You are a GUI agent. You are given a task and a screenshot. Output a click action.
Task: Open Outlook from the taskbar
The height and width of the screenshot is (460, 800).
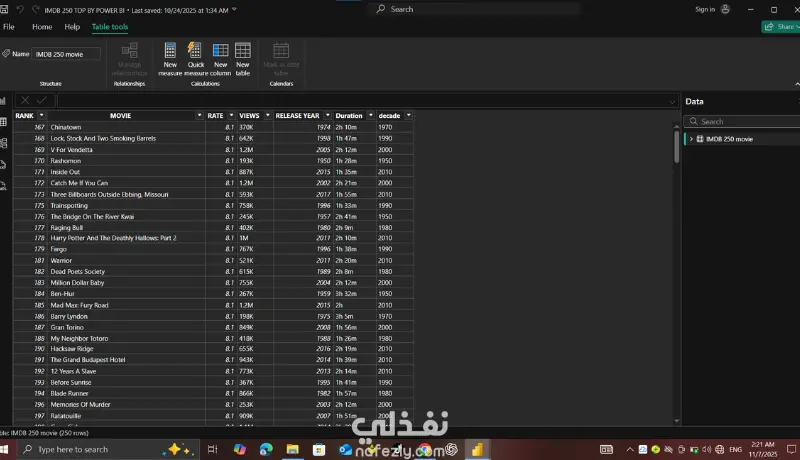(345, 449)
